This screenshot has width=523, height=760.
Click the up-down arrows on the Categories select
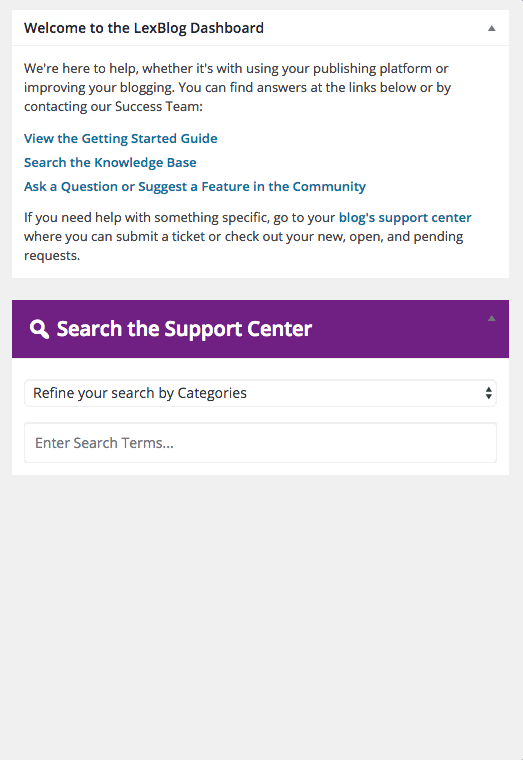(489, 393)
